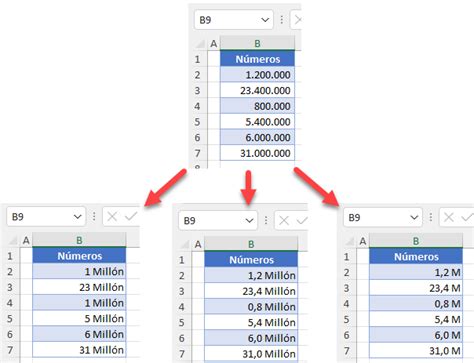This screenshot has height=363, width=474.
Task: Click cell with 23,4 M
Action: [x=416, y=288]
